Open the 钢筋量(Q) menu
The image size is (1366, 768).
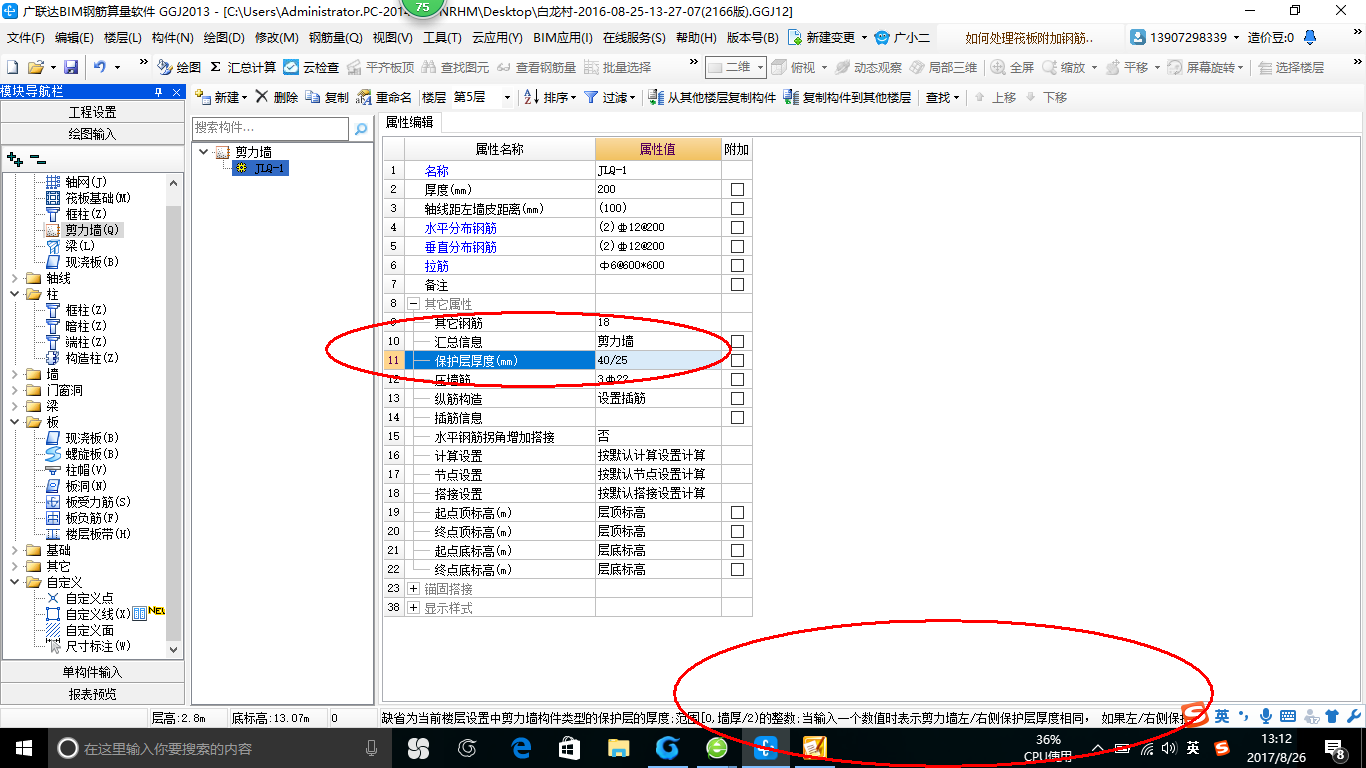(335, 38)
